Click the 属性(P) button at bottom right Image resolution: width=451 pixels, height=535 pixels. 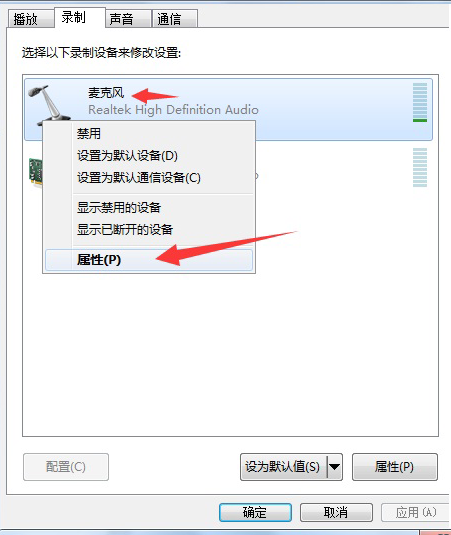tap(395, 466)
